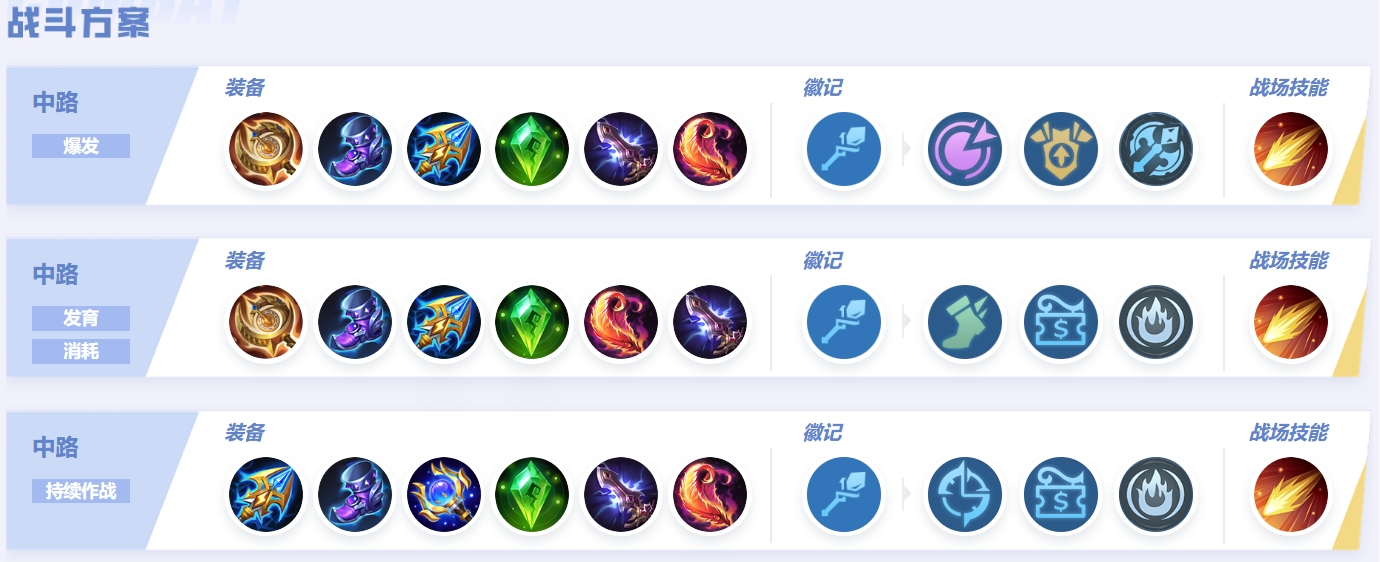Select the flame emblem in the 持续作战 row
This screenshot has height=562, width=1380.
tap(1155, 495)
